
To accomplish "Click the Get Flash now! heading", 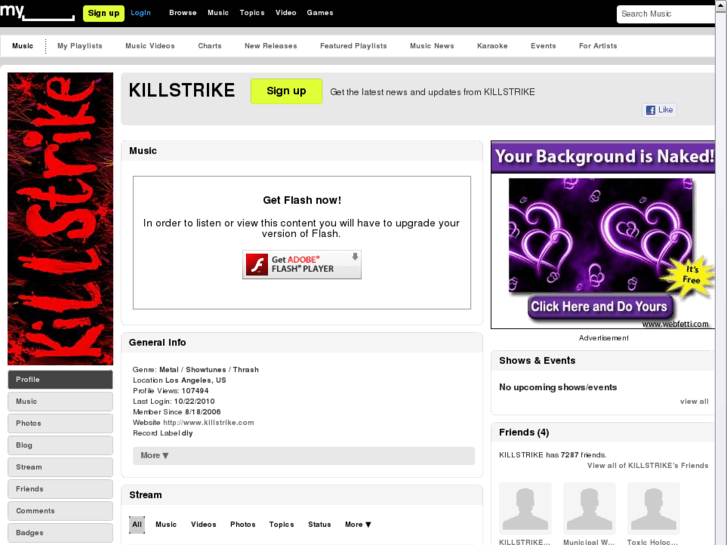I will pos(302,200).
